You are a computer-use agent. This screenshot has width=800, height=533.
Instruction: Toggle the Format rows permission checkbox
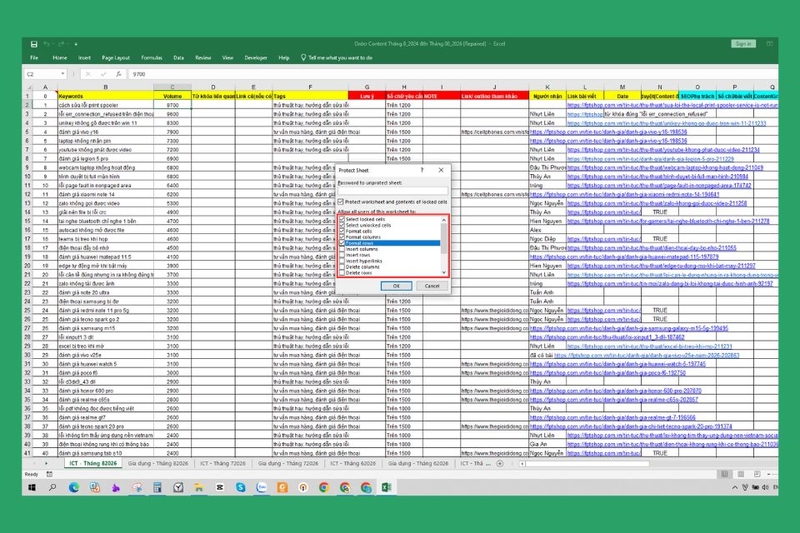(x=342, y=243)
